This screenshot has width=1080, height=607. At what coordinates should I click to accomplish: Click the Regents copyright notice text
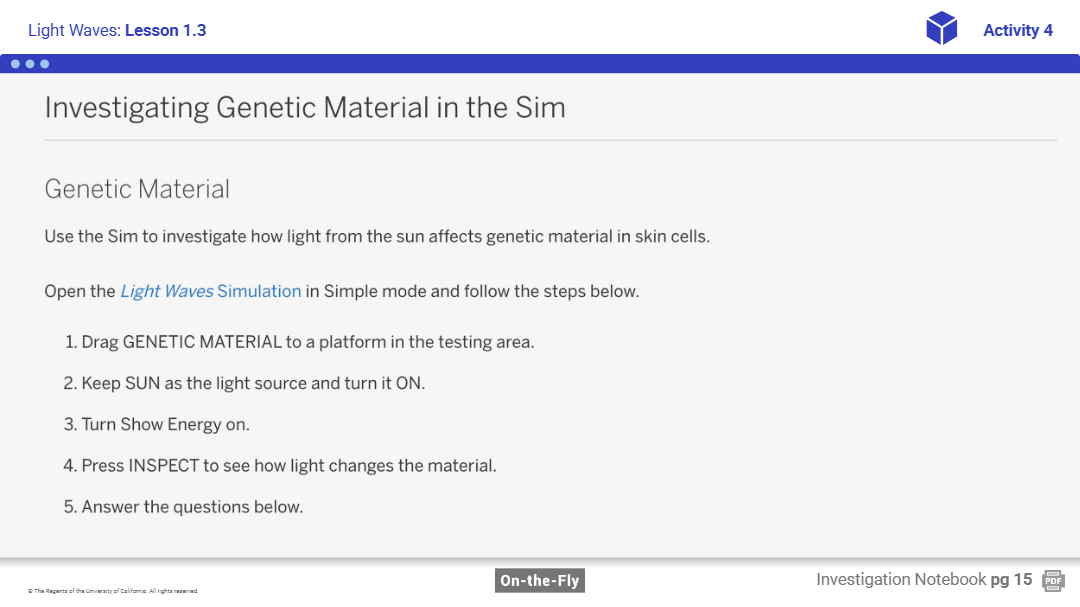pos(113,591)
